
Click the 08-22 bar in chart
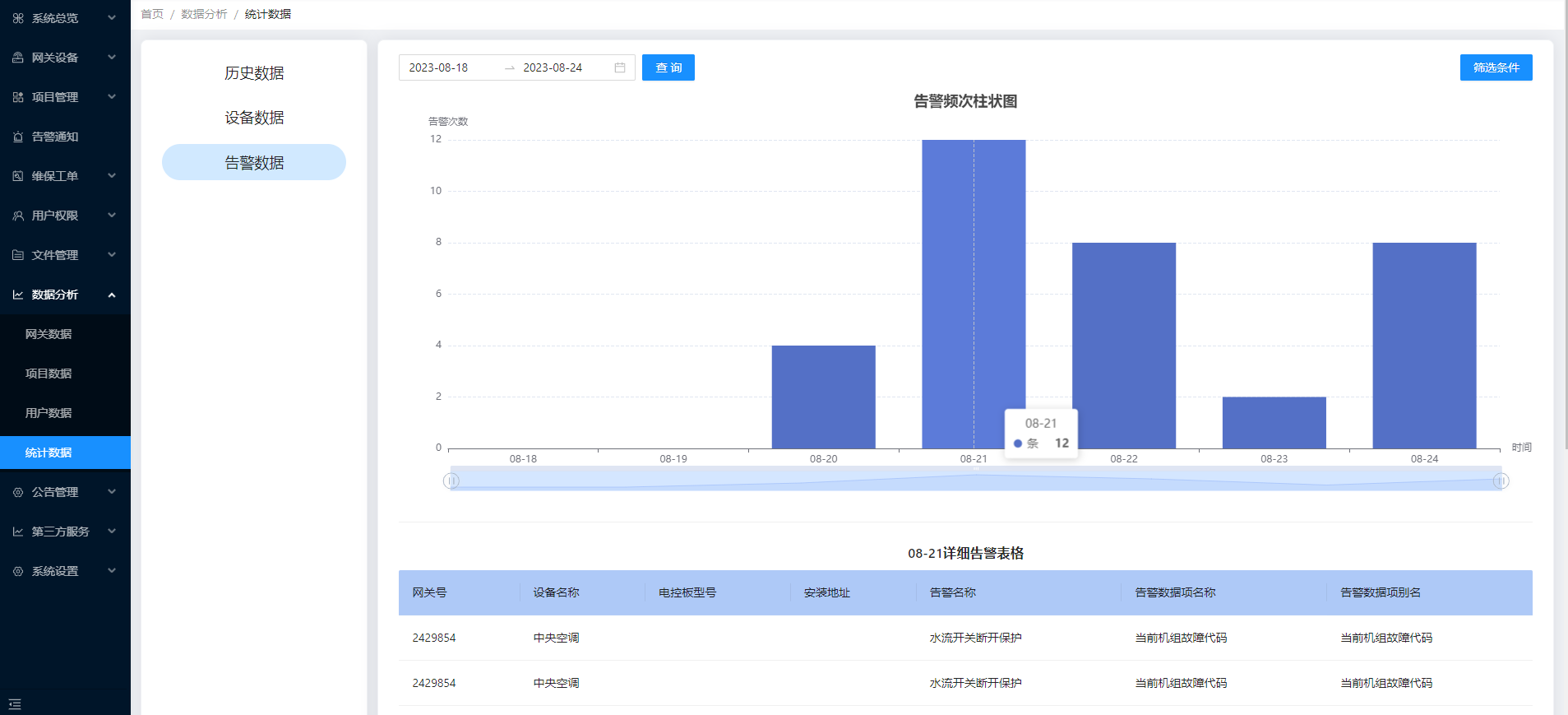(1124, 346)
